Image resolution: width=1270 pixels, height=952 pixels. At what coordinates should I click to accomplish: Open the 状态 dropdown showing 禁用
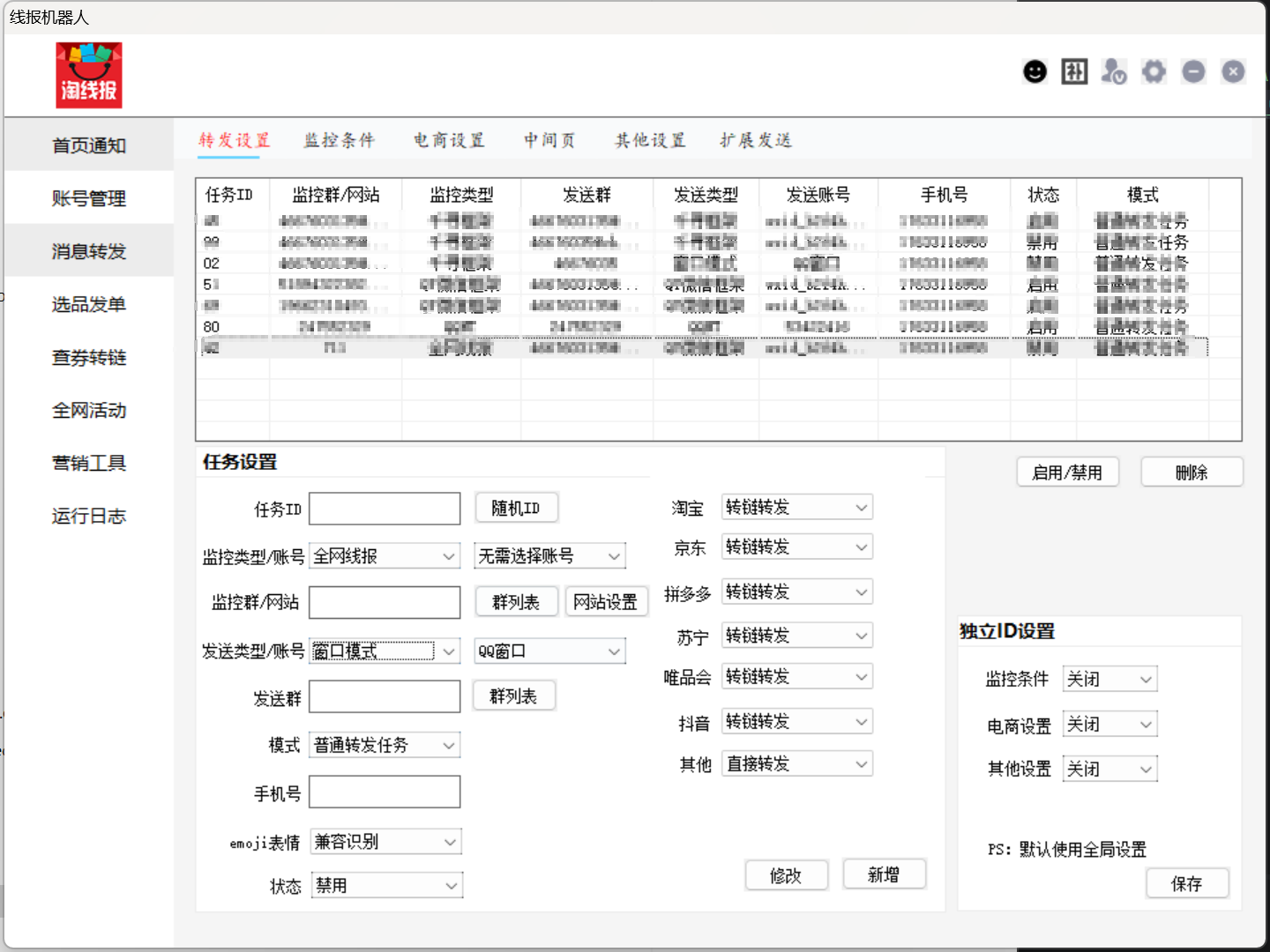pyautogui.click(x=386, y=885)
